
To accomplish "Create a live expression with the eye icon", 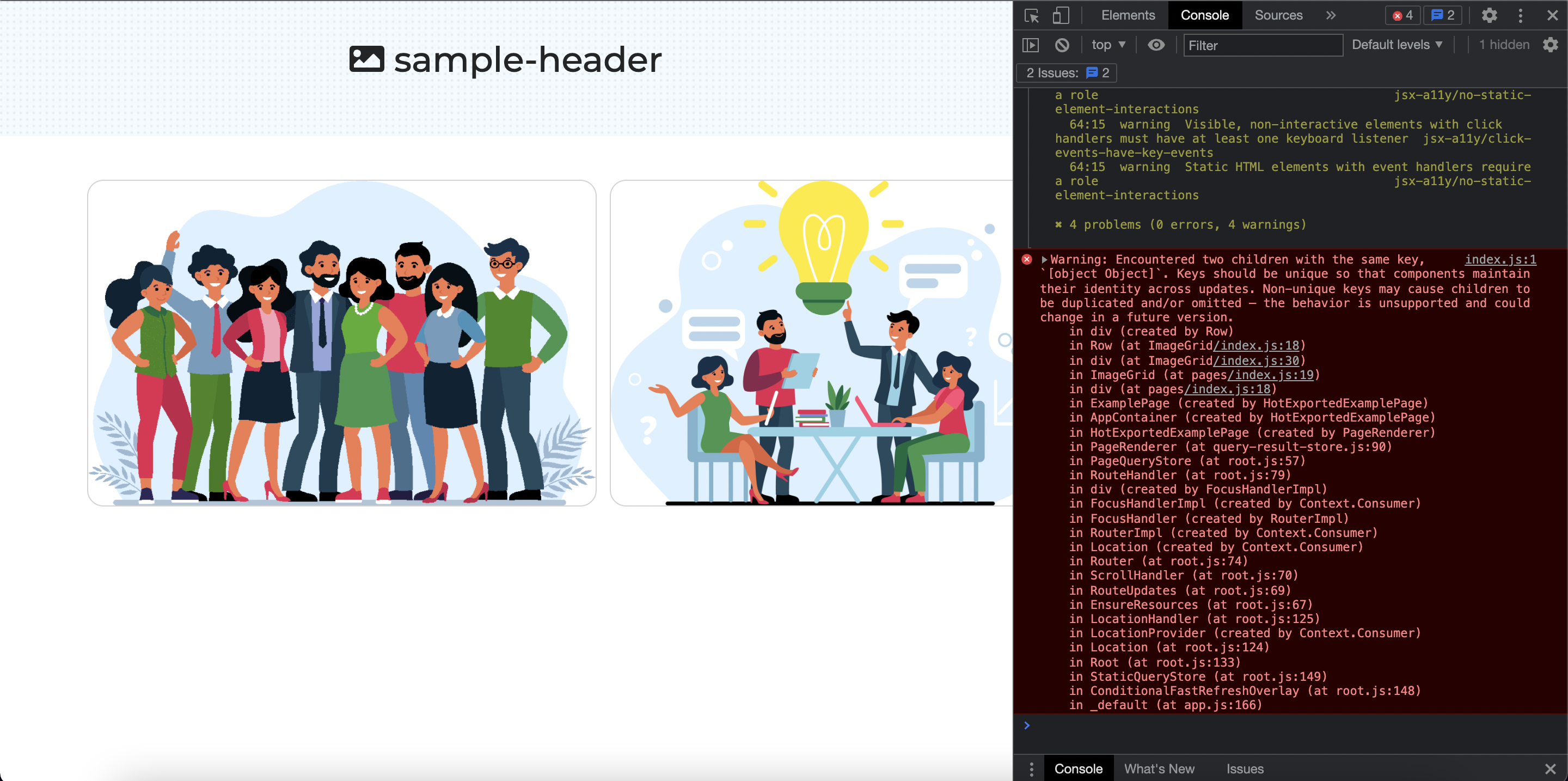I will click(x=1156, y=45).
